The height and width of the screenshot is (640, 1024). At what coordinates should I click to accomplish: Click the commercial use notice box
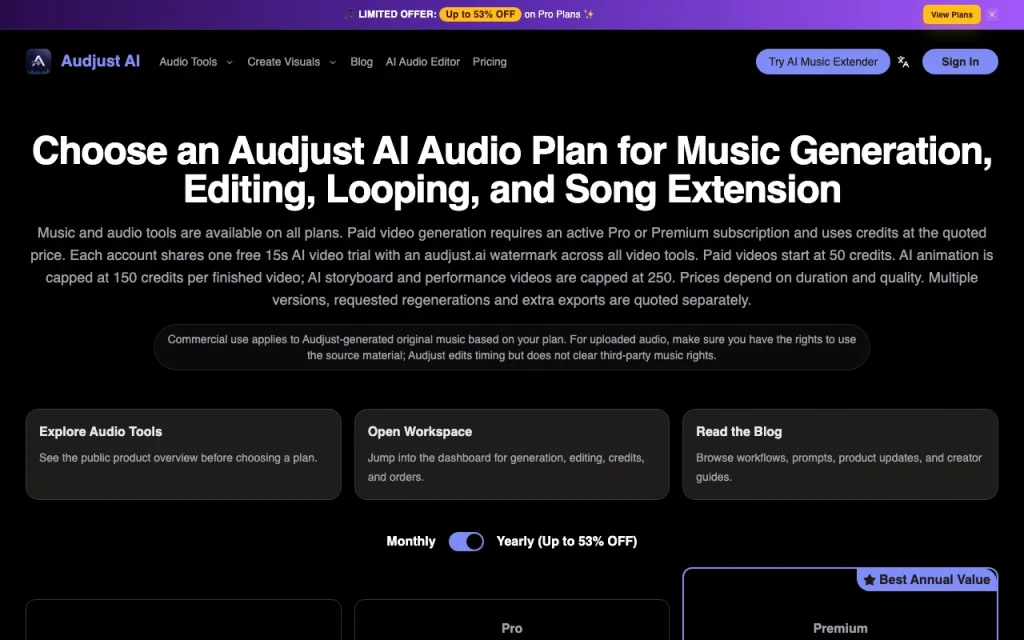[512, 347]
